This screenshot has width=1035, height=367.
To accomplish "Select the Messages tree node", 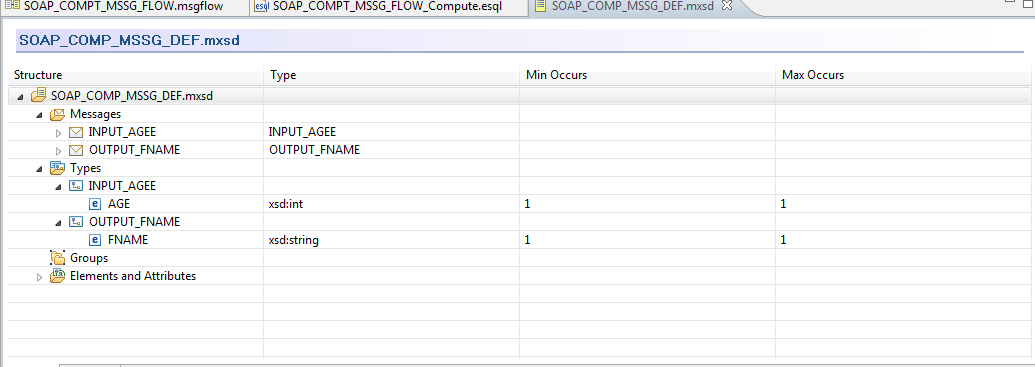I will tap(95, 114).
